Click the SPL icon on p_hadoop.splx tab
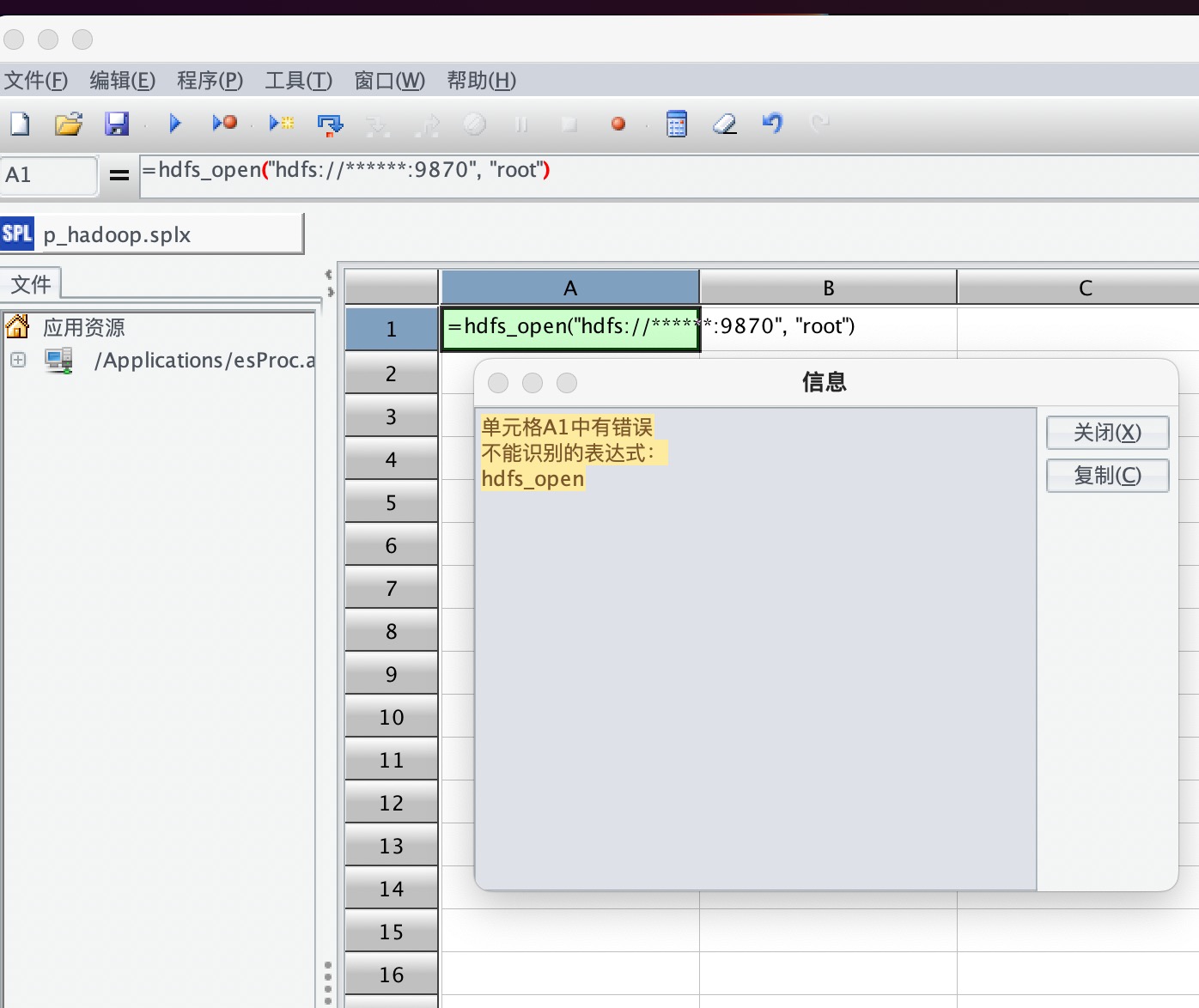The width and height of the screenshot is (1199, 1008). (x=18, y=234)
